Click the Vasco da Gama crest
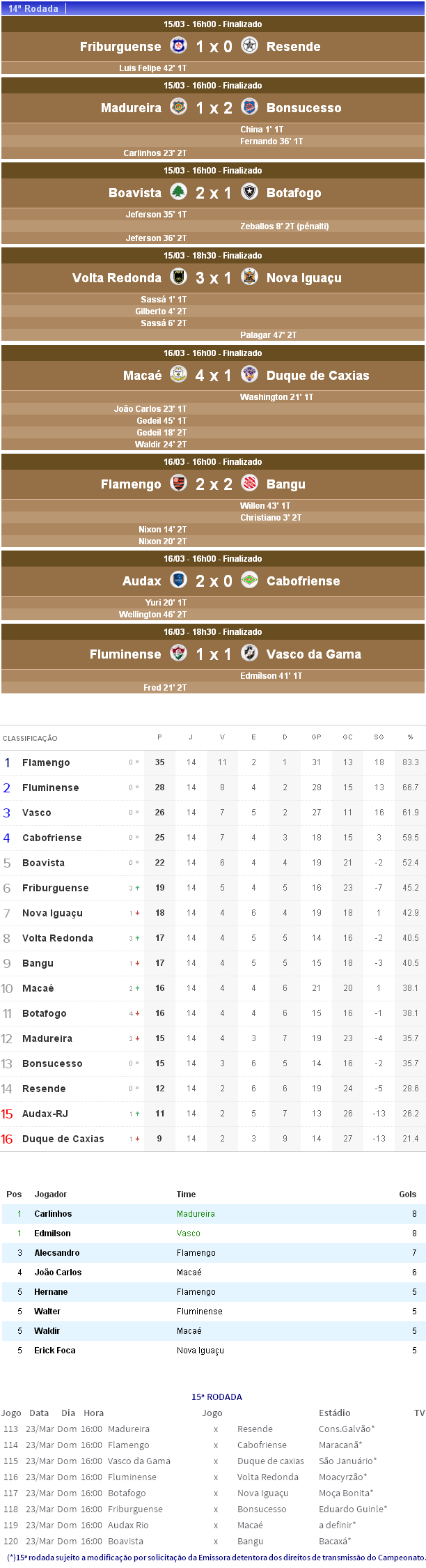Viewport: 426px width, 1568px height. coord(249,653)
